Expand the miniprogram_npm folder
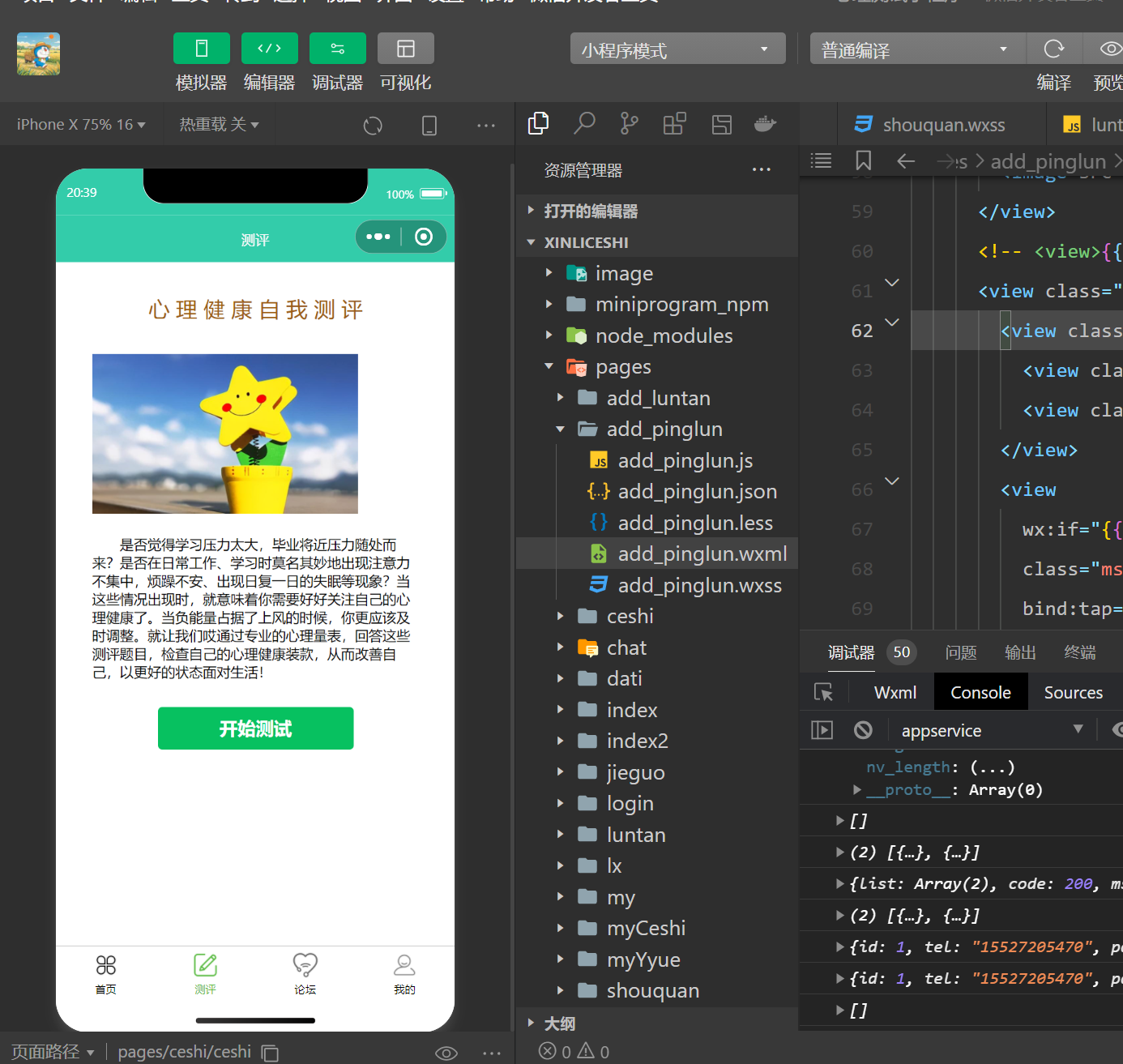Screen dimensions: 1123x1064 tap(657, 305)
